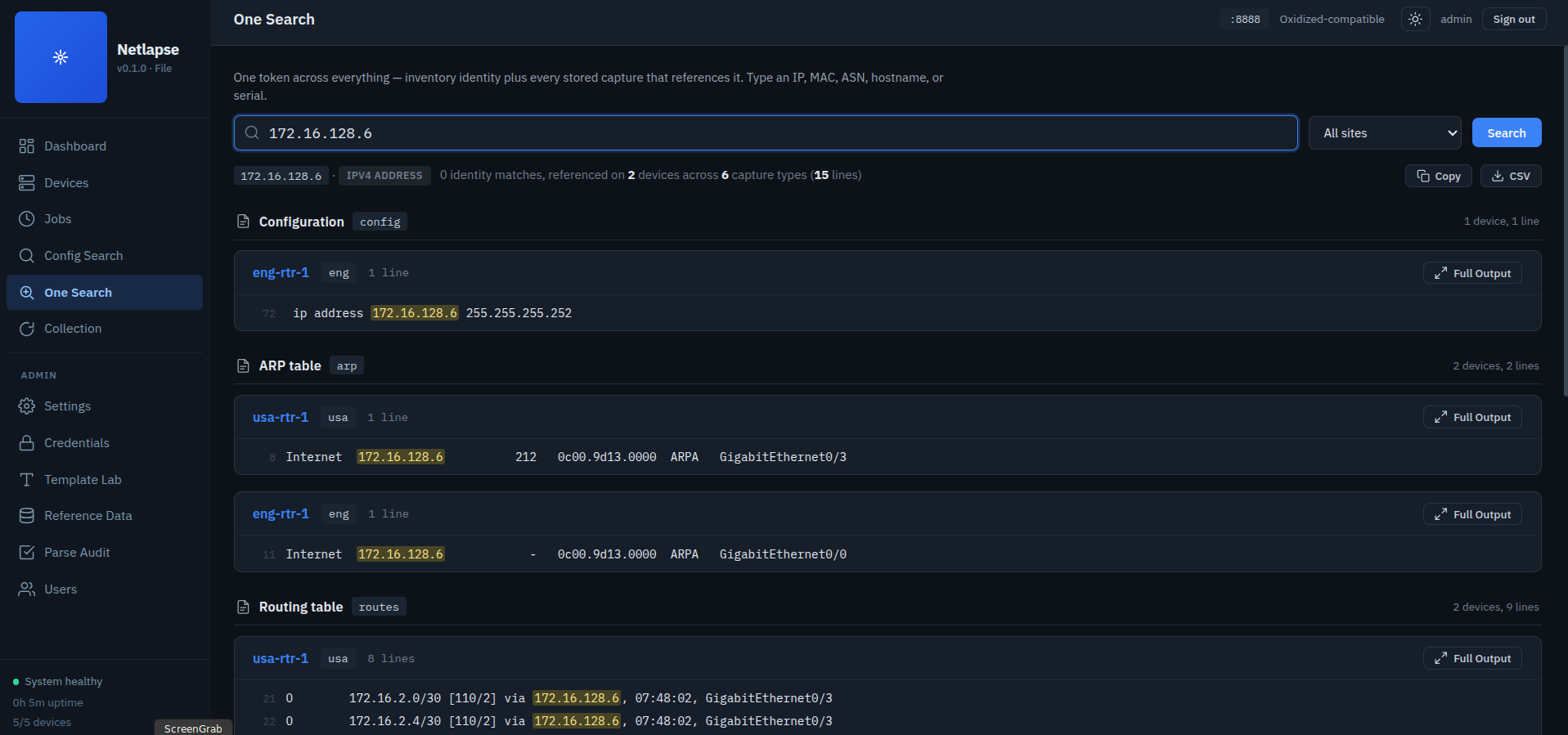Click the :8888 port badge
Viewport: 1568px width, 735px height.
point(1245,19)
